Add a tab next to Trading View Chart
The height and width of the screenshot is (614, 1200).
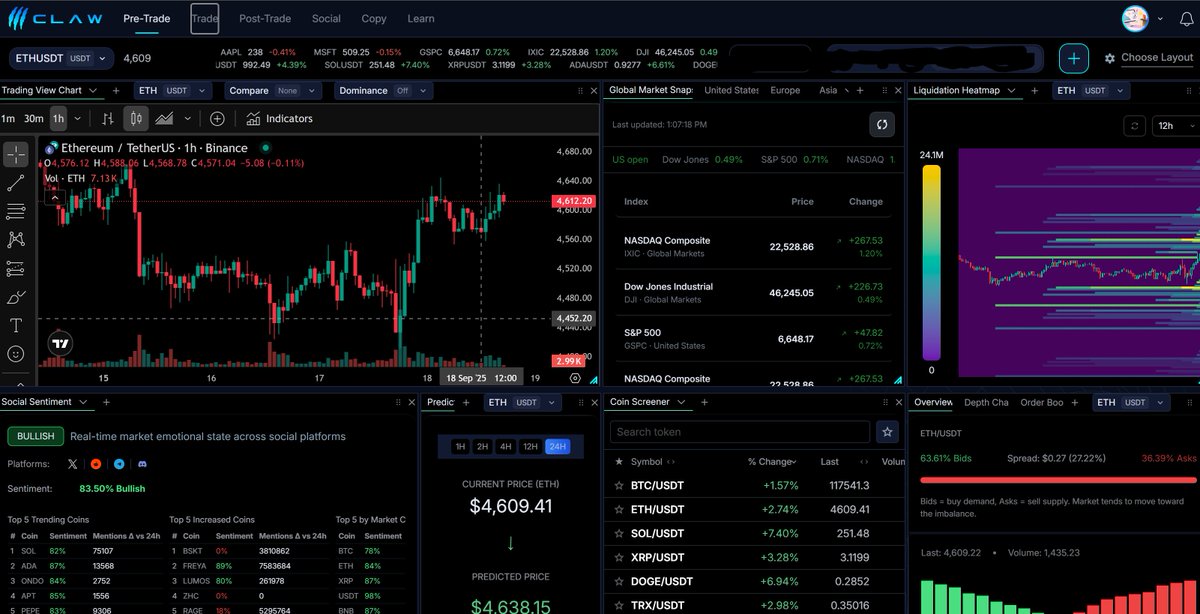point(116,90)
